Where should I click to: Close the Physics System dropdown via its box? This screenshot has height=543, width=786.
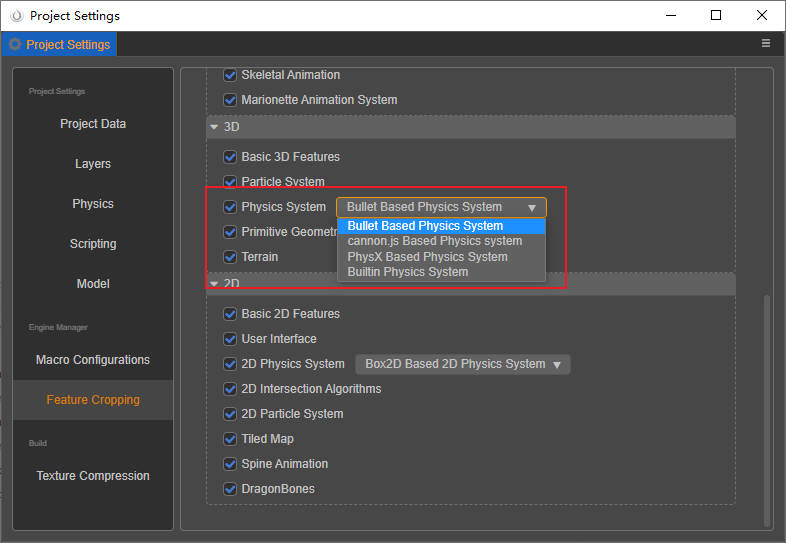pyautogui.click(x=441, y=207)
